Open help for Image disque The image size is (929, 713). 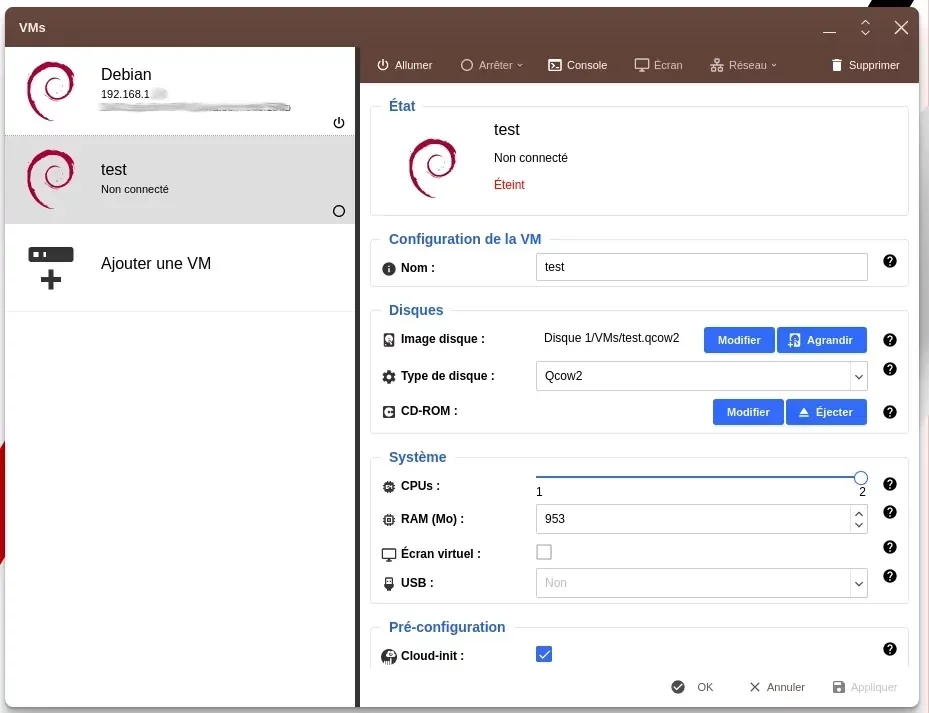click(x=889, y=340)
